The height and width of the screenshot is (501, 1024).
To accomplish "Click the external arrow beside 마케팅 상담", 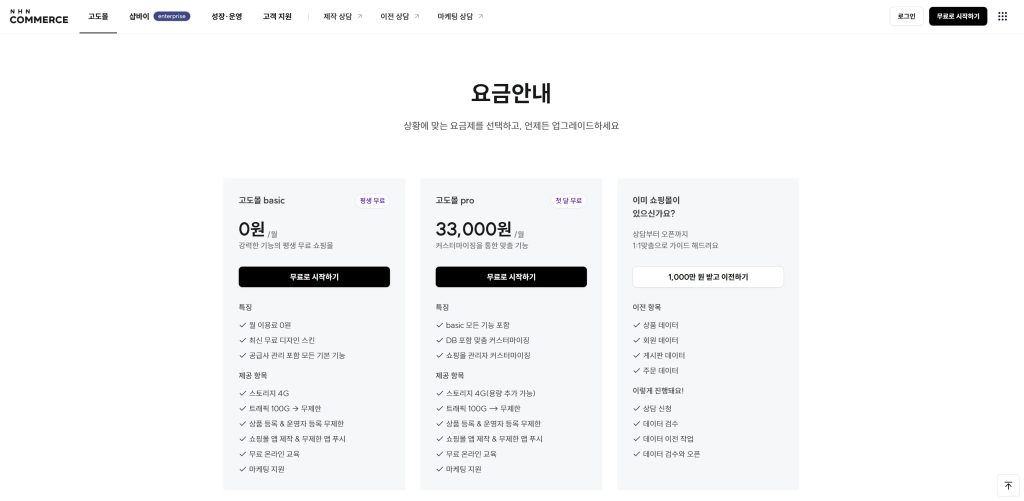I will [481, 16].
